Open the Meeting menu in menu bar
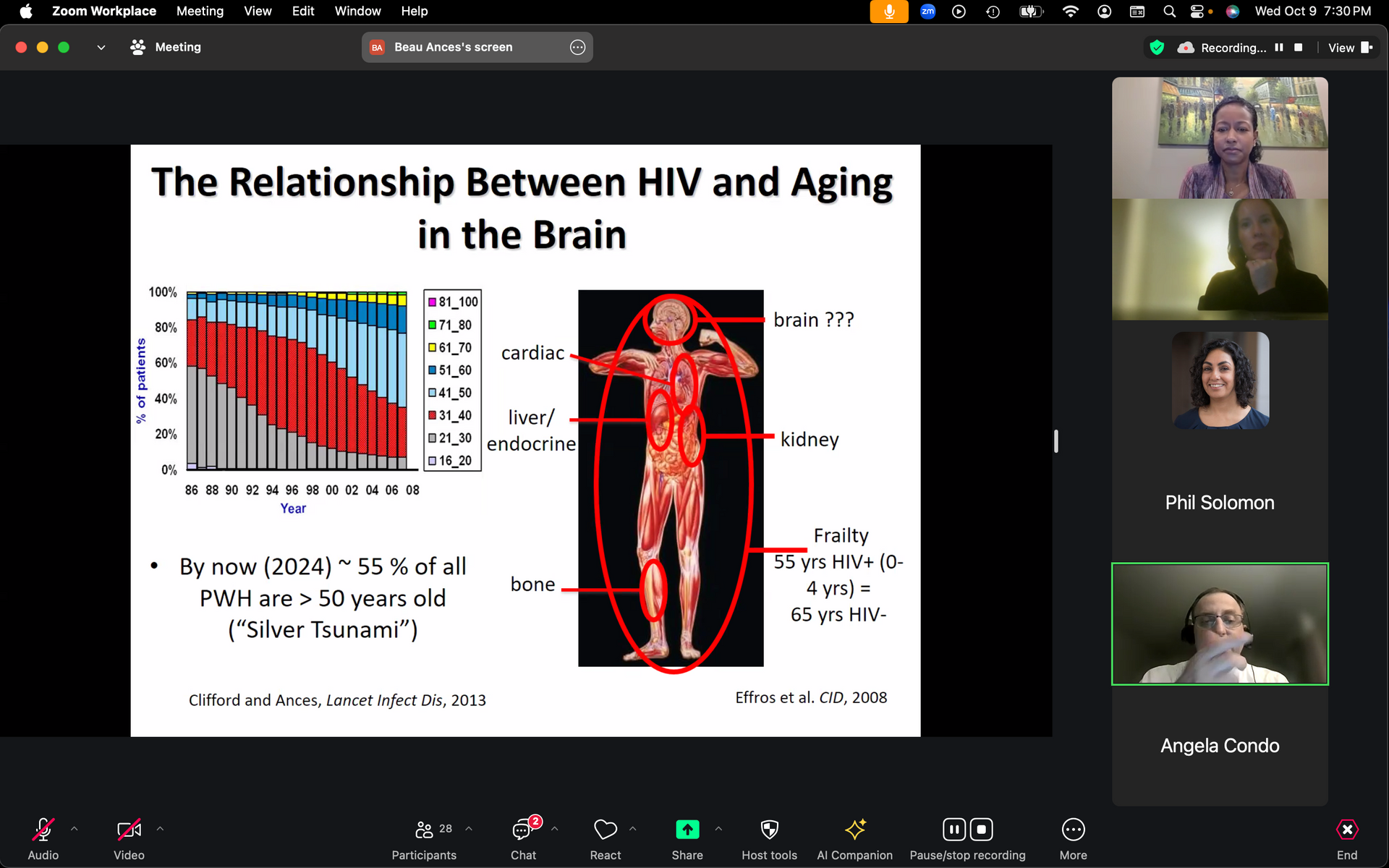Screen dimensions: 1389x868 pos(200,11)
